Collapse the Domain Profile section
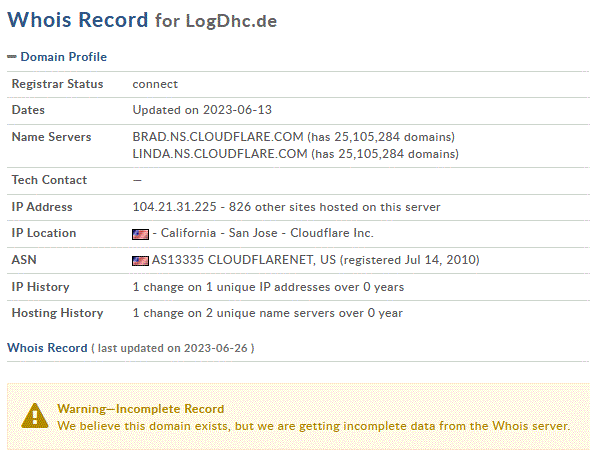591x462 pixels. click(12, 57)
